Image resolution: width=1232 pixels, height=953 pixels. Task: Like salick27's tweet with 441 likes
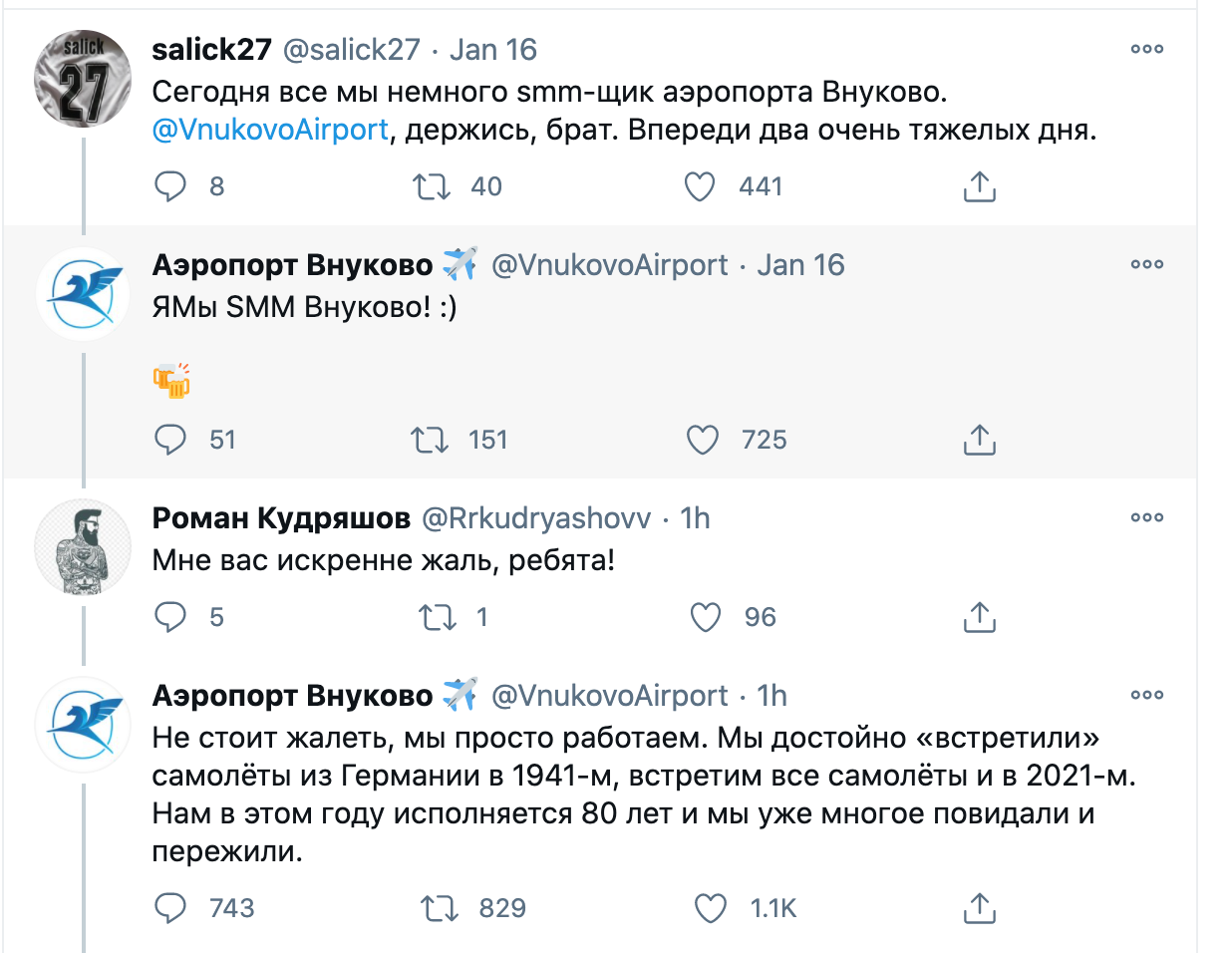tap(700, 186)
